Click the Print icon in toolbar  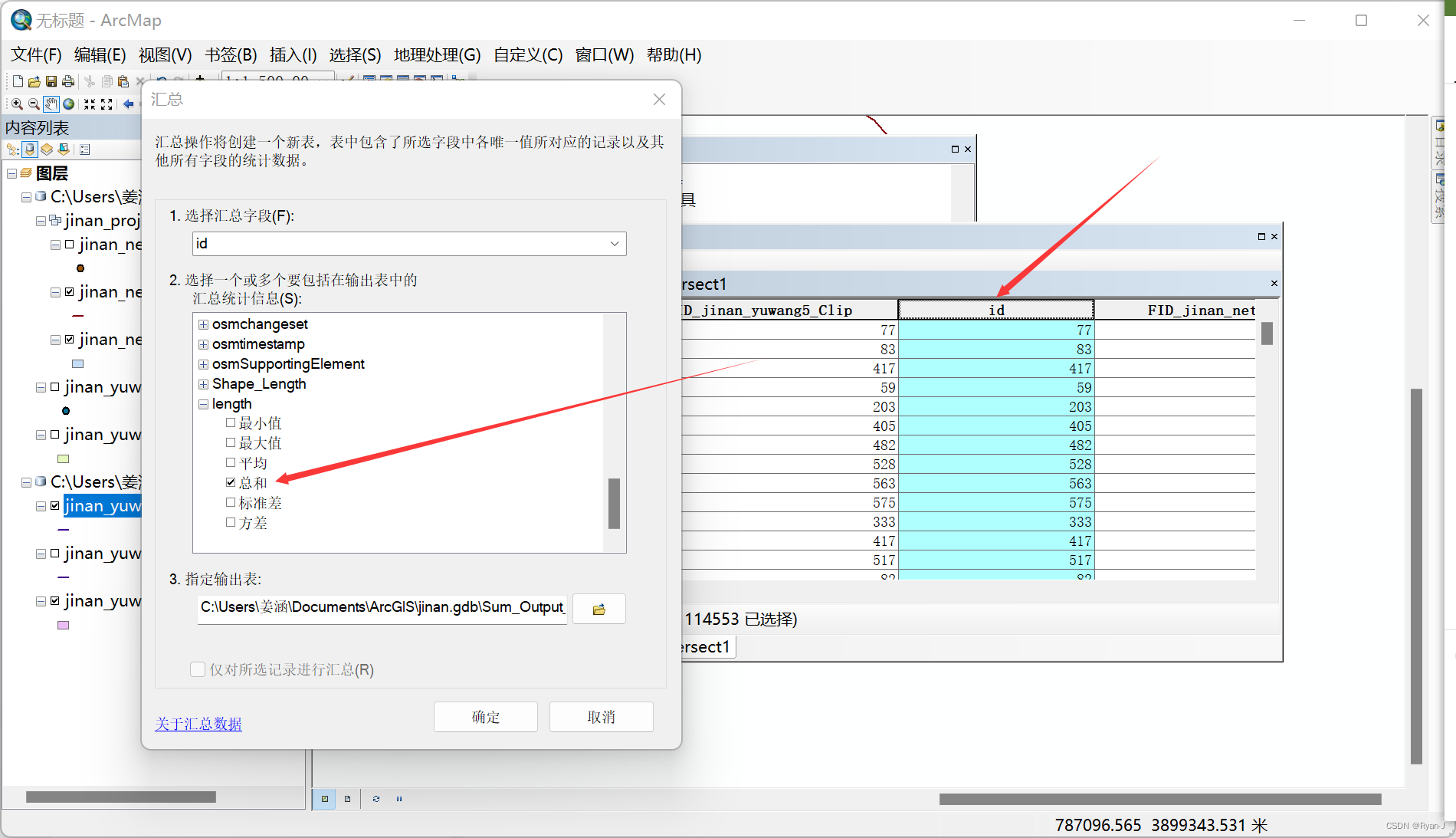pyautogui.click(x=68, y=81)
